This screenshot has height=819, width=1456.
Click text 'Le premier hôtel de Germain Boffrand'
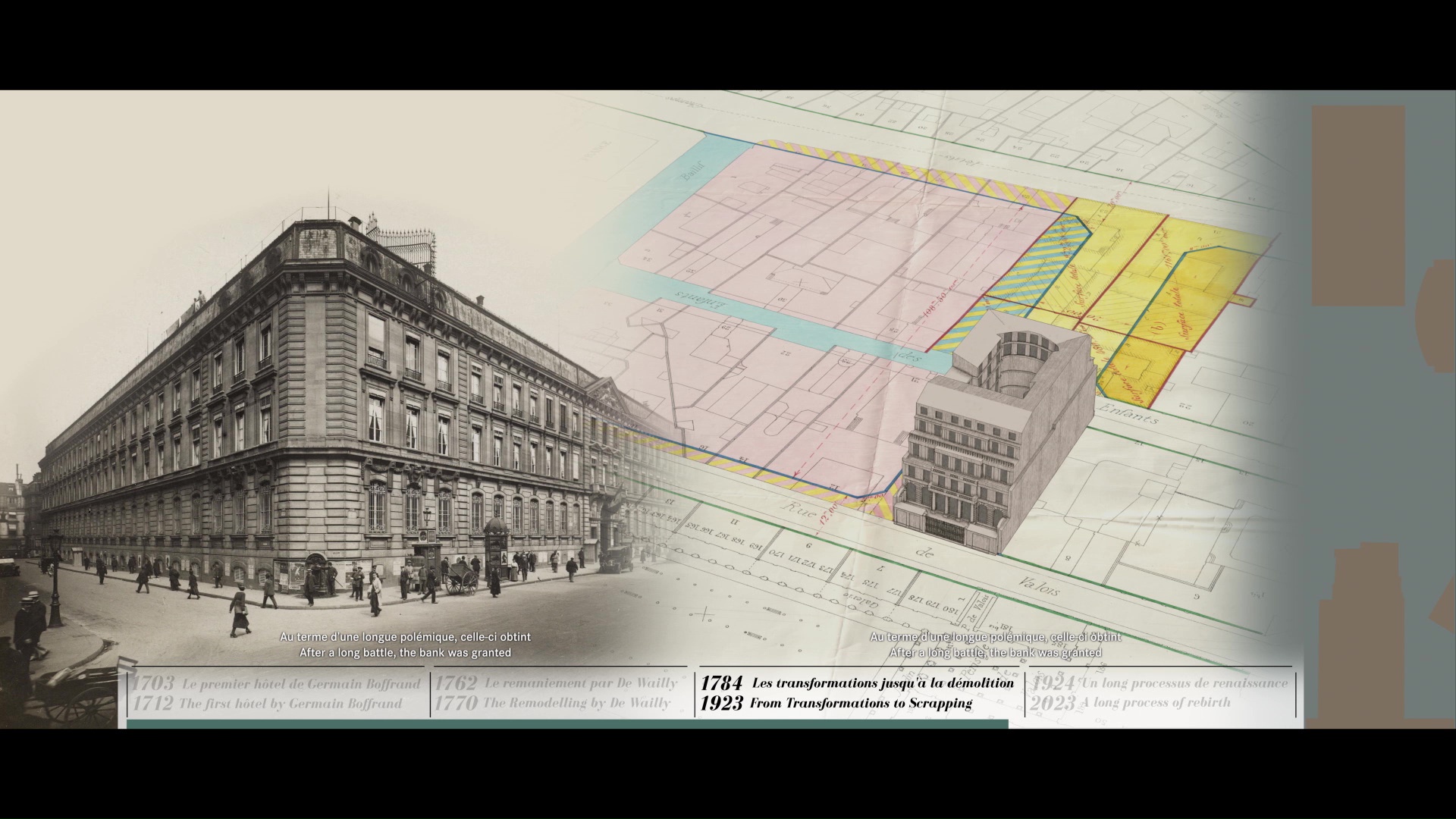(301, 683)
